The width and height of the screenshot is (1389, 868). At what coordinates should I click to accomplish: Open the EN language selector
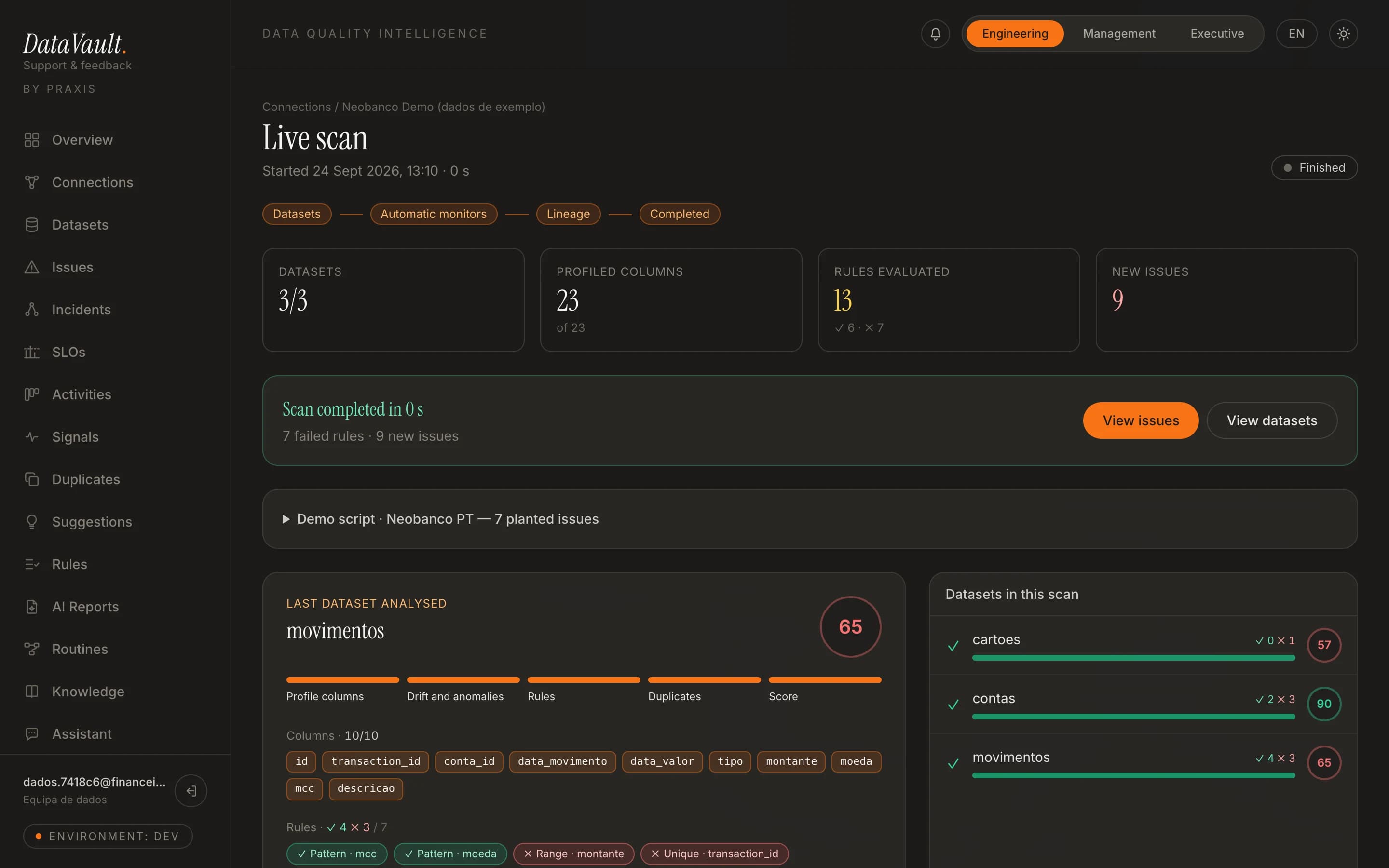coord(1296,34)
